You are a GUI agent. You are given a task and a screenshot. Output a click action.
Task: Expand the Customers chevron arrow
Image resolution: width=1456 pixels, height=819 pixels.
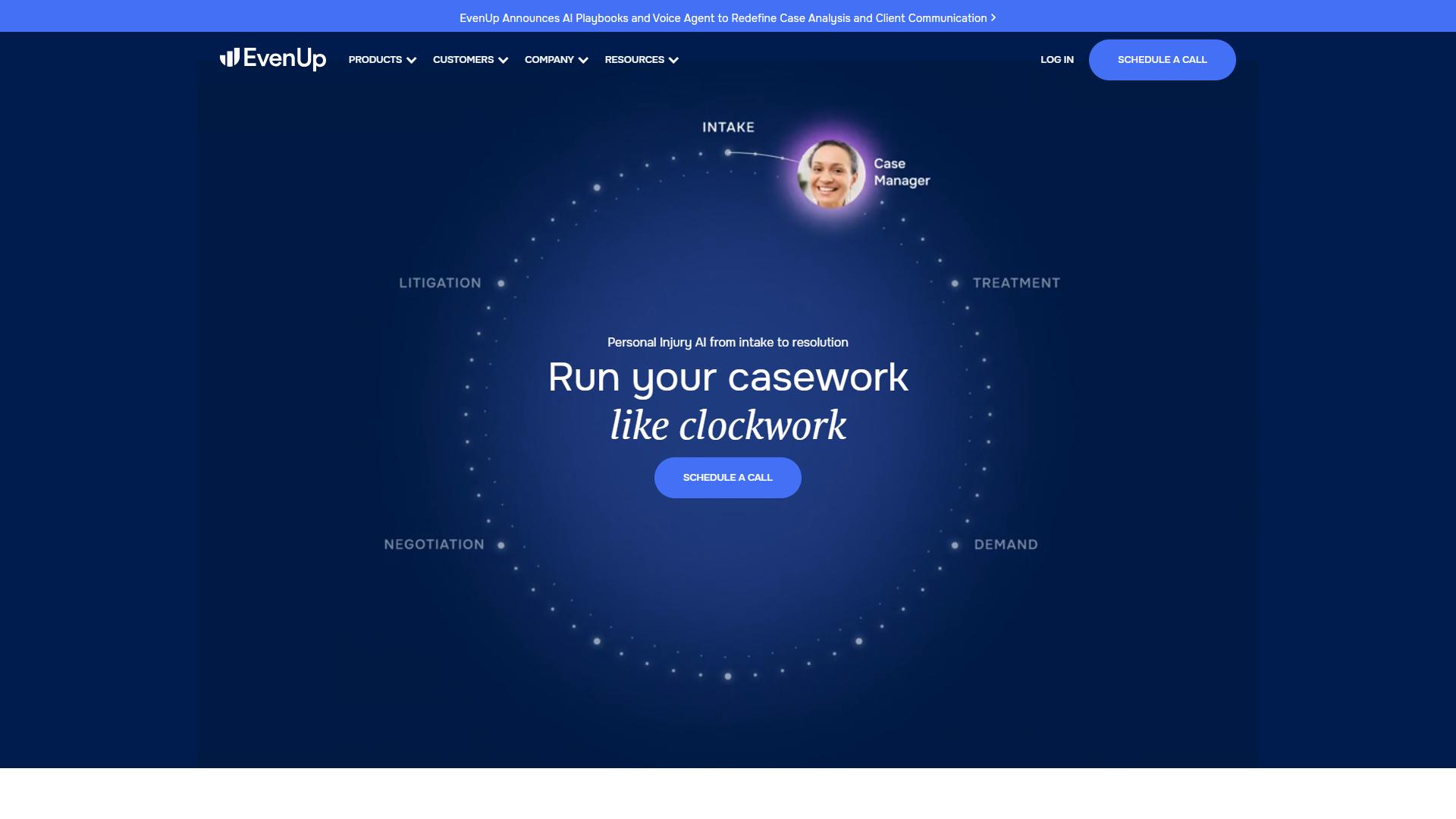tap(503, 60)
